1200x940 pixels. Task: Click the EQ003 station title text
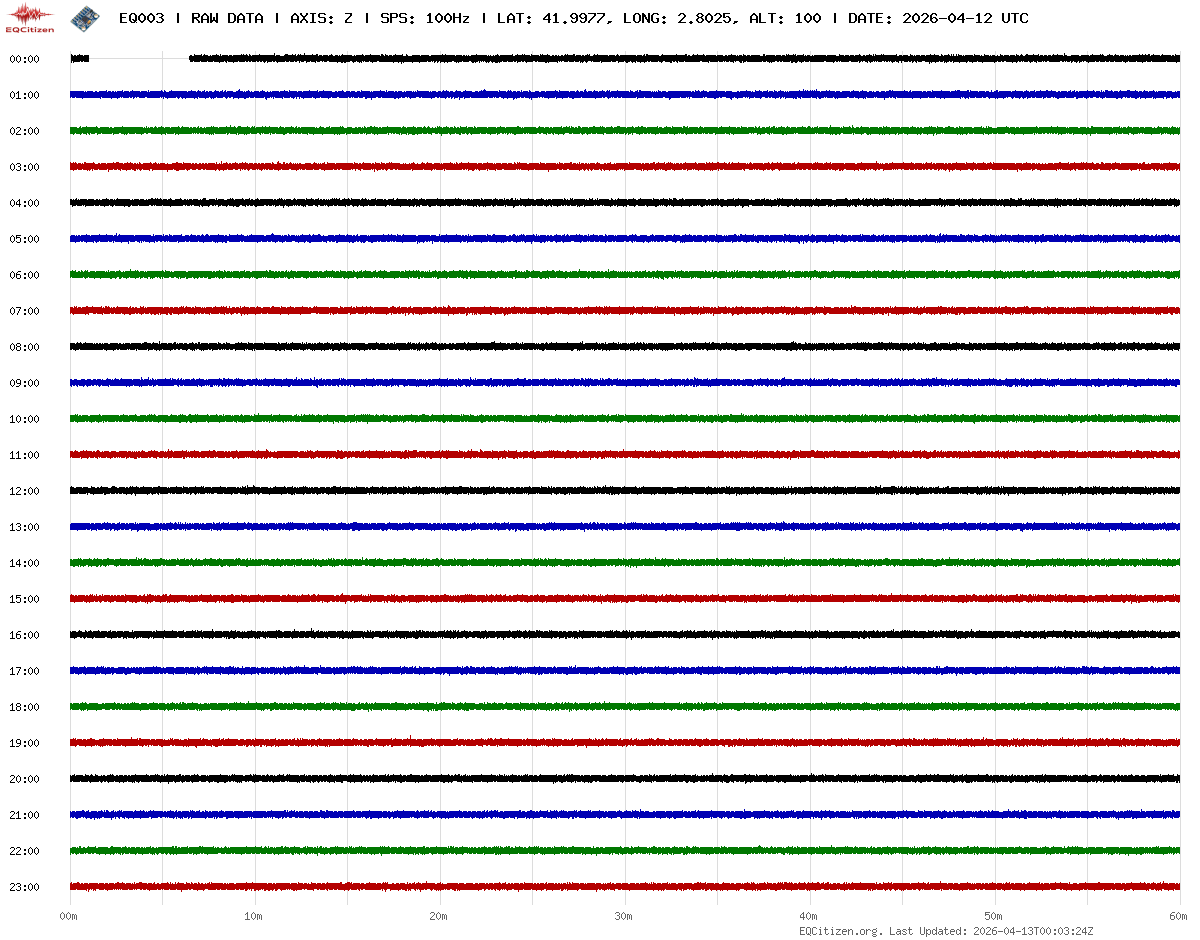tap(141, 18)
